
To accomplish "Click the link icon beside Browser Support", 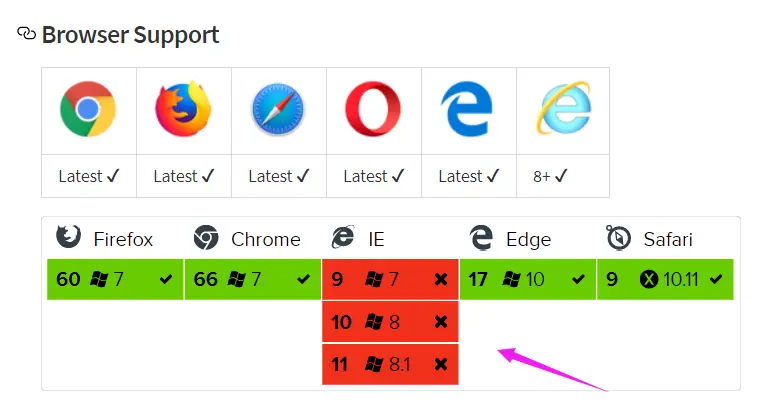I will tap(27, 34).
